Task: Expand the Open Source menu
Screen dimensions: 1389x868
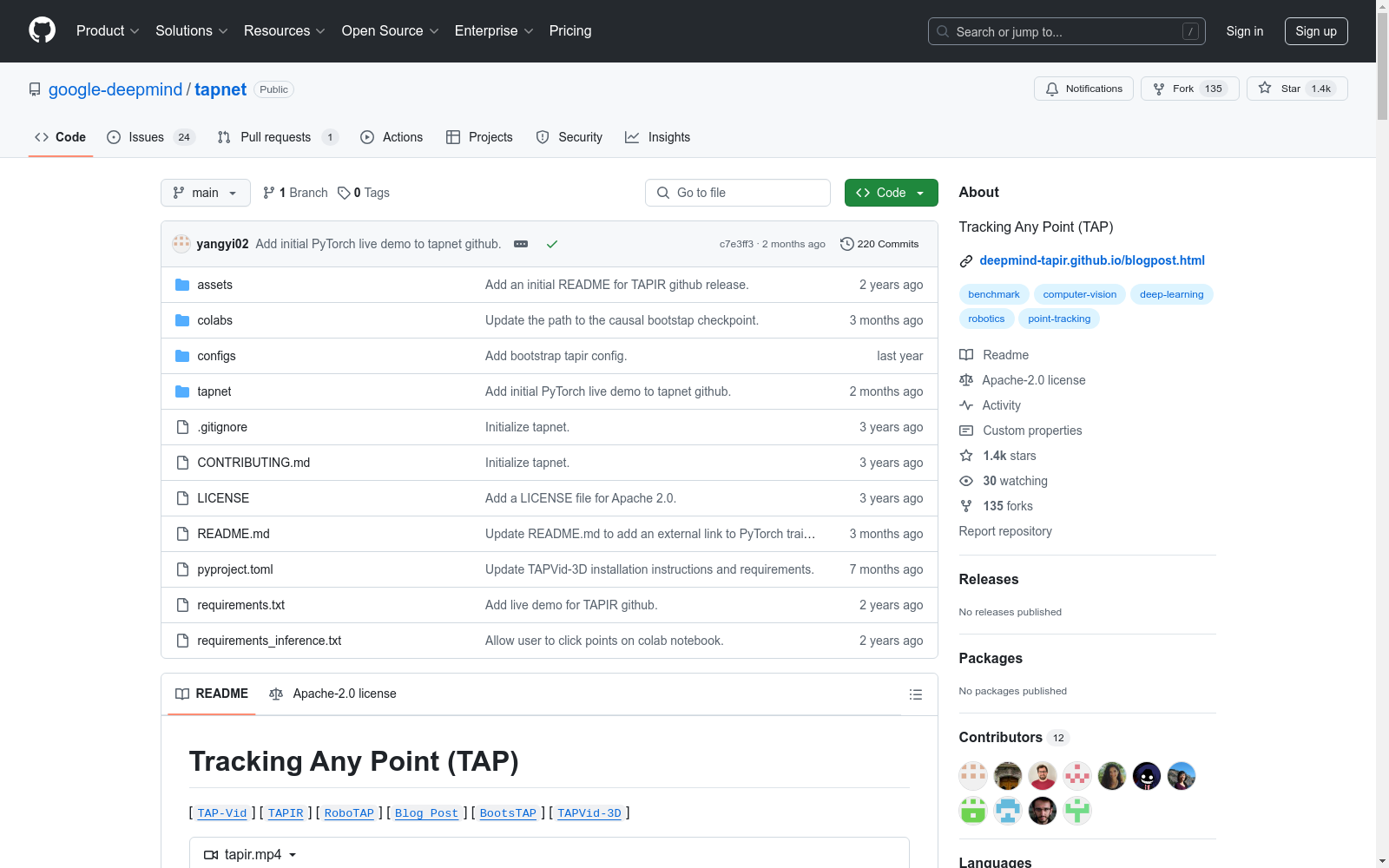Action: pyautogui.click(x=391, y=31)
